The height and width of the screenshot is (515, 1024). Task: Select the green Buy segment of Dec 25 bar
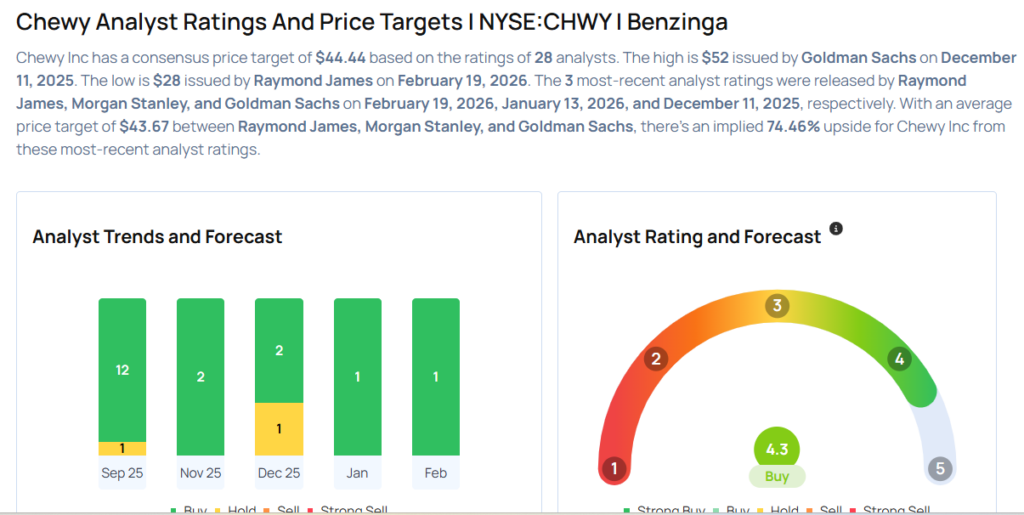(278, 350)
